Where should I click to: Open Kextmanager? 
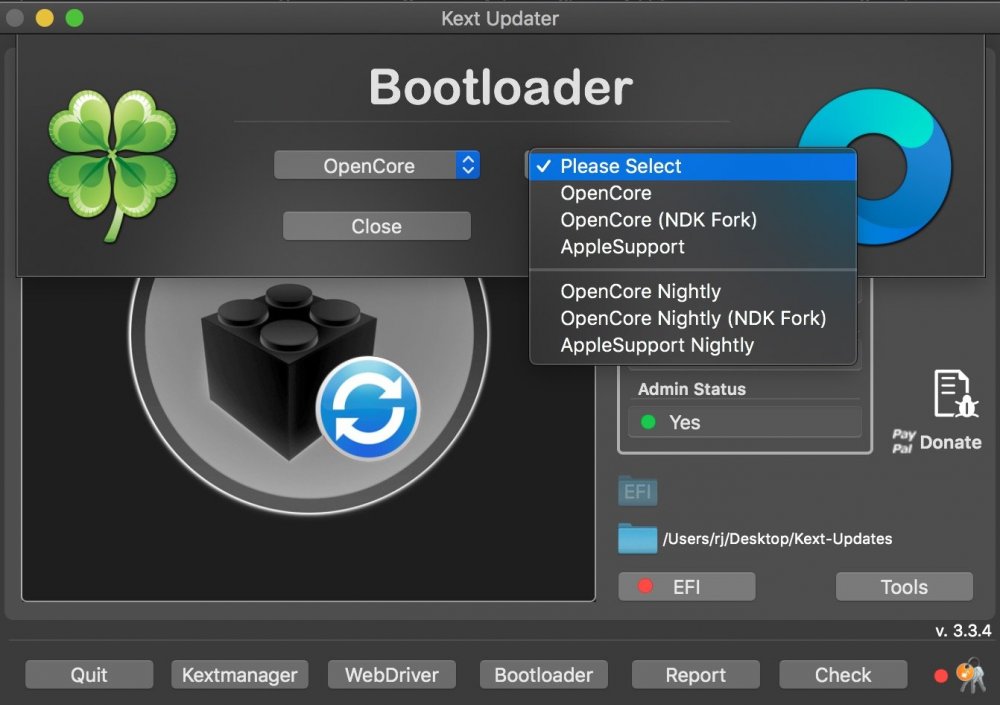click(239, 674)
